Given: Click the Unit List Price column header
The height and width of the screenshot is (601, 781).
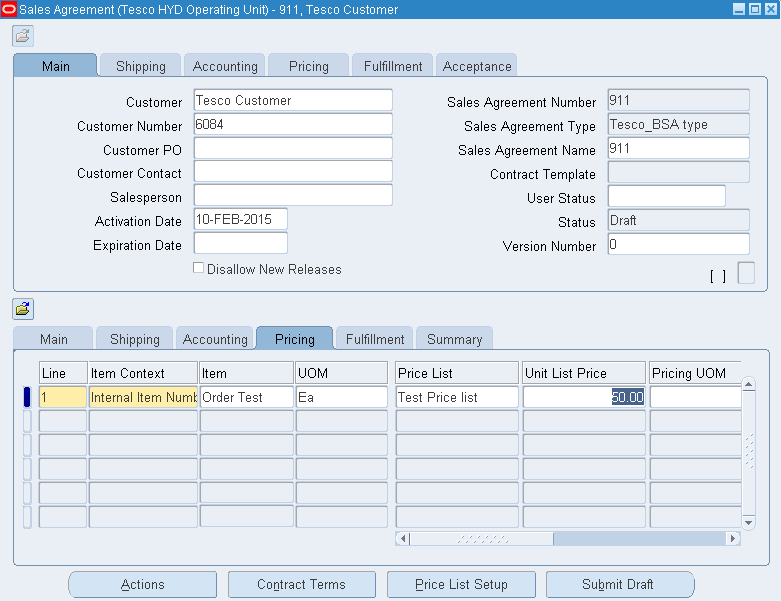Looking at the screenshot, I should [584, 373].
